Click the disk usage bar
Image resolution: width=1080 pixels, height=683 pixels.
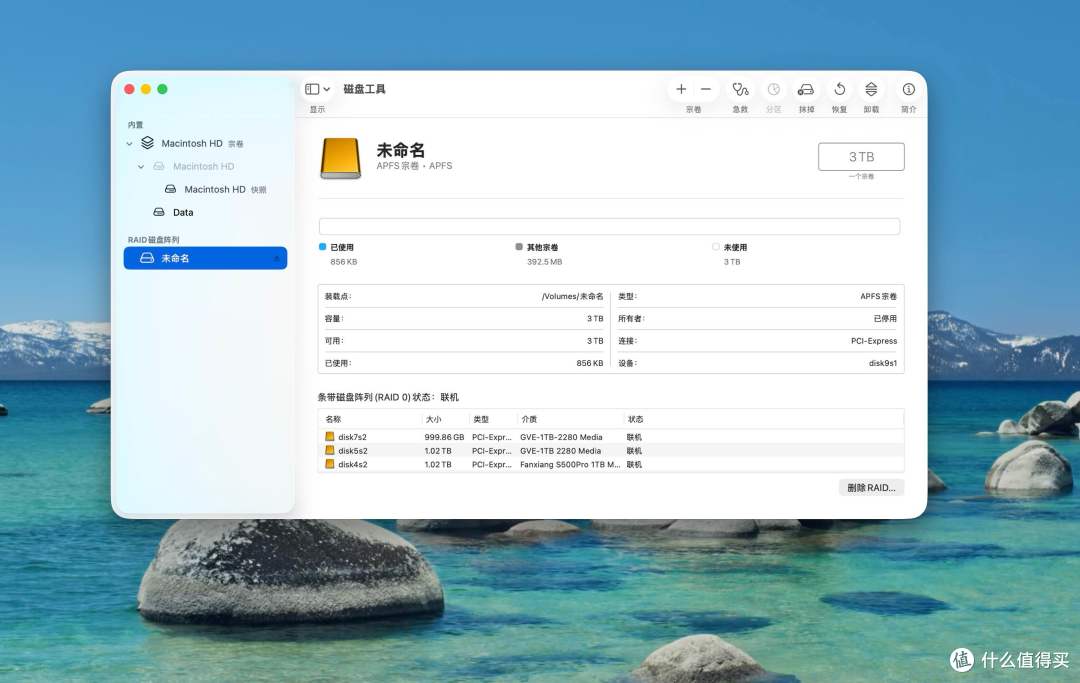[x=610, y=227]
